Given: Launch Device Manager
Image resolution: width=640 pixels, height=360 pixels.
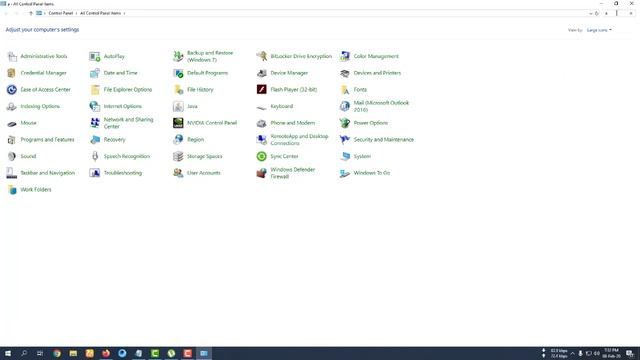Looking at the screenshot, I should 282,73.
